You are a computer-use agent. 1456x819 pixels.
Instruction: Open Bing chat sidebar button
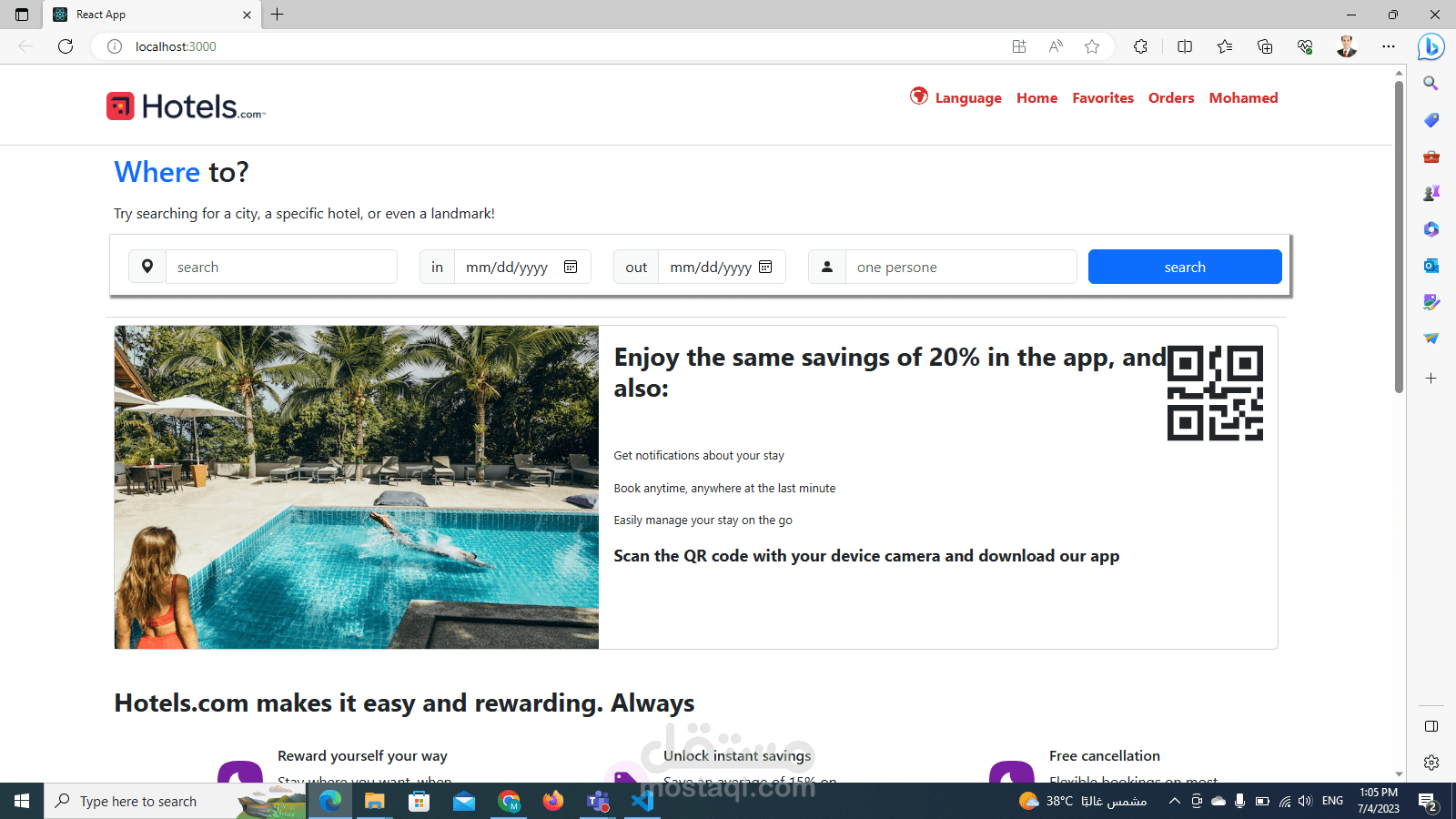click(1431, 46)
